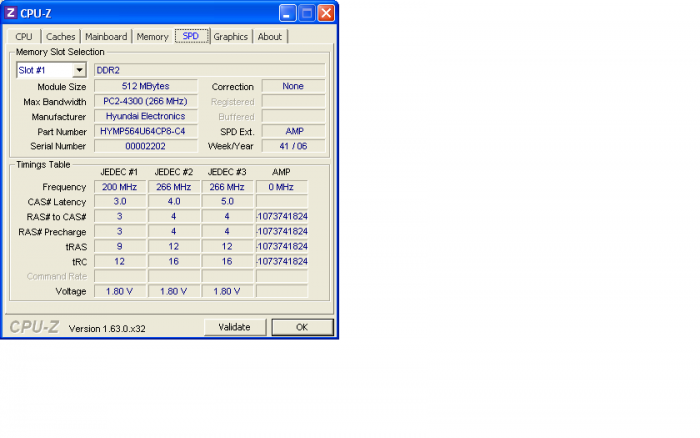Click serial number 00002202
Screen dimensions: 700x438
[x=146, y=146]
